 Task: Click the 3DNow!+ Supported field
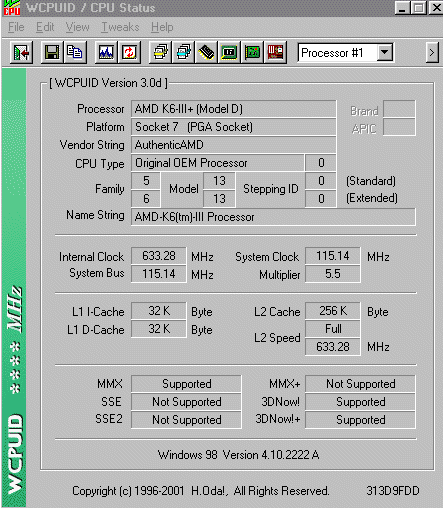(x=360, y=420)
